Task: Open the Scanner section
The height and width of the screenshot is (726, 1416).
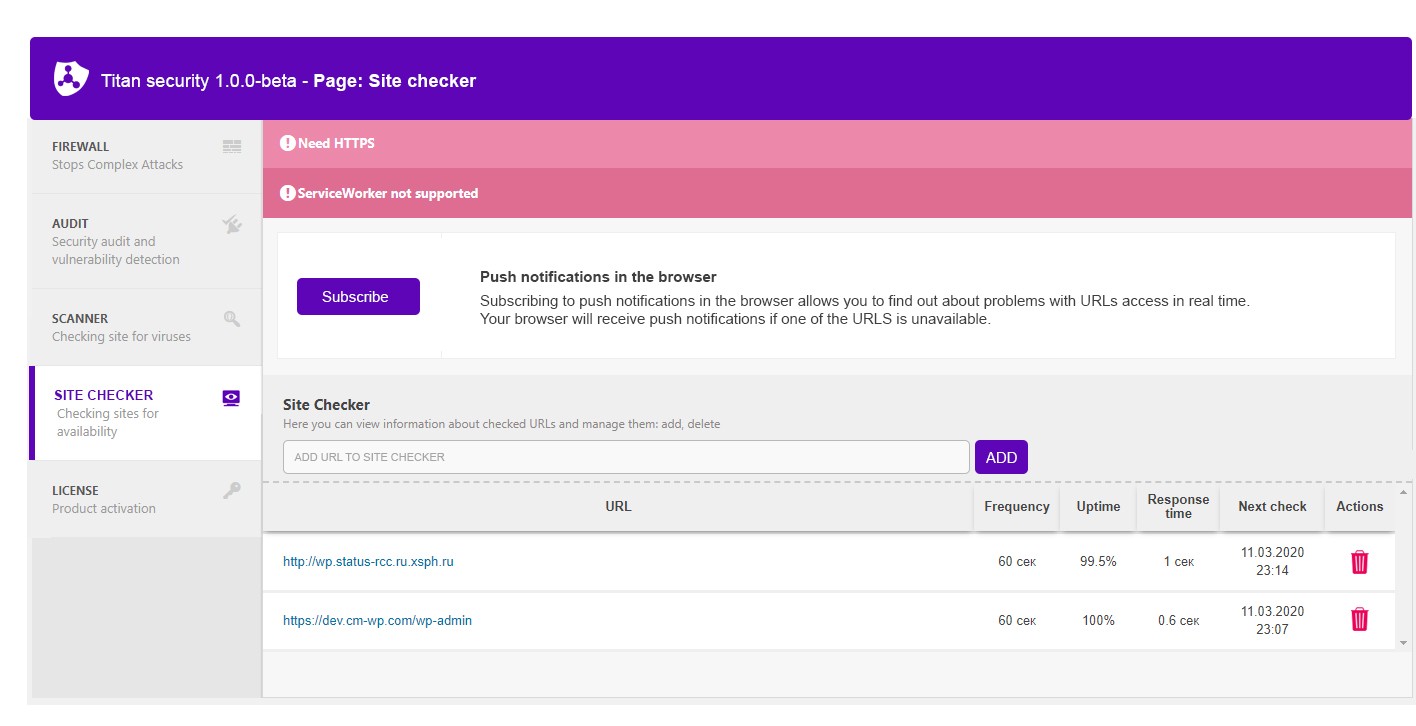Action: click(146, 327)
